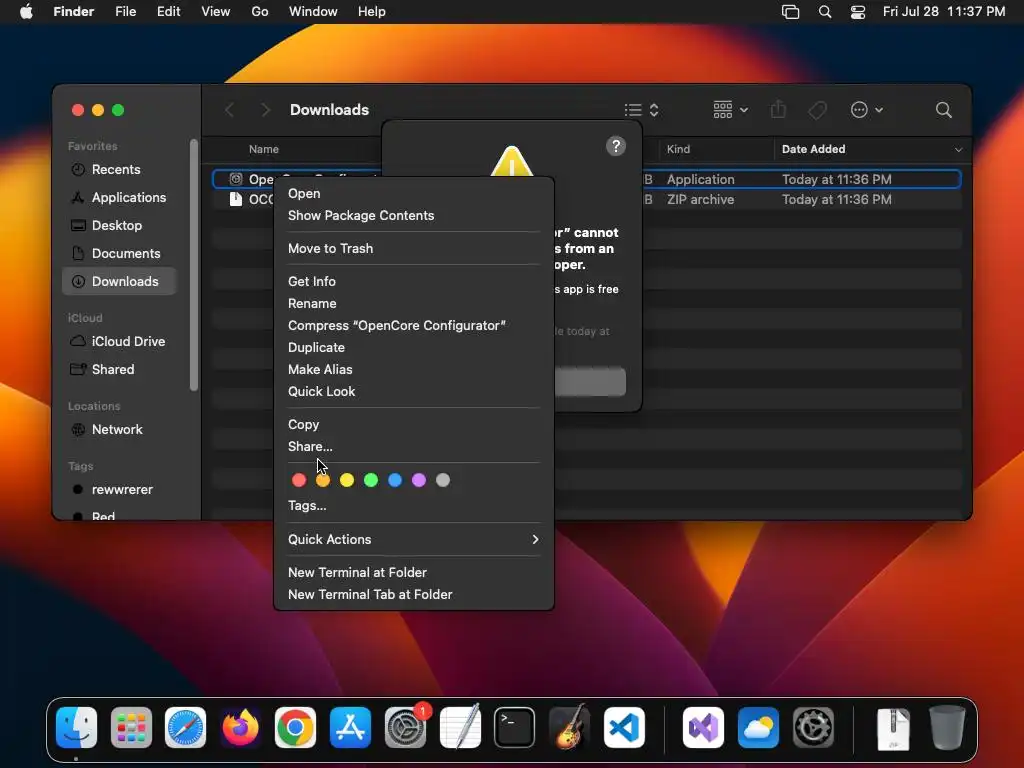Screen dimensions: 1024x768
Task: Toggle Date Added sort order chevron
Action: (958, 150)
